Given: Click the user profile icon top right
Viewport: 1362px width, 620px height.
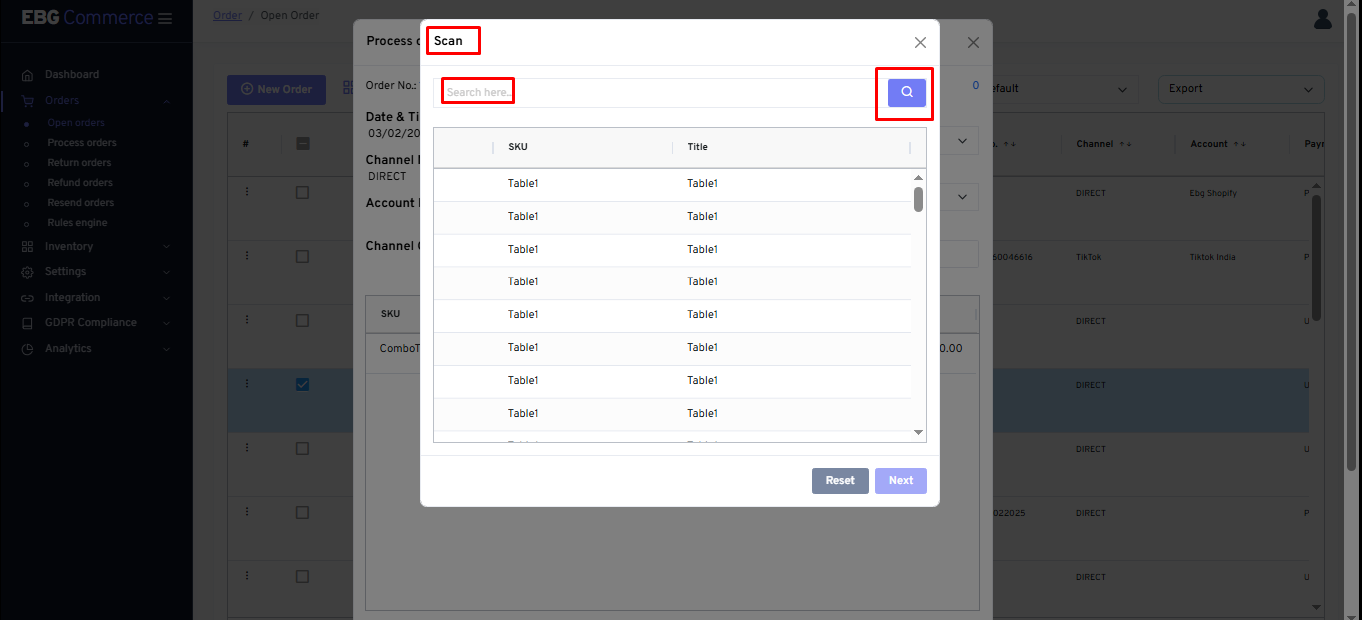Looking at the screenshot, I should point(1322,18).
